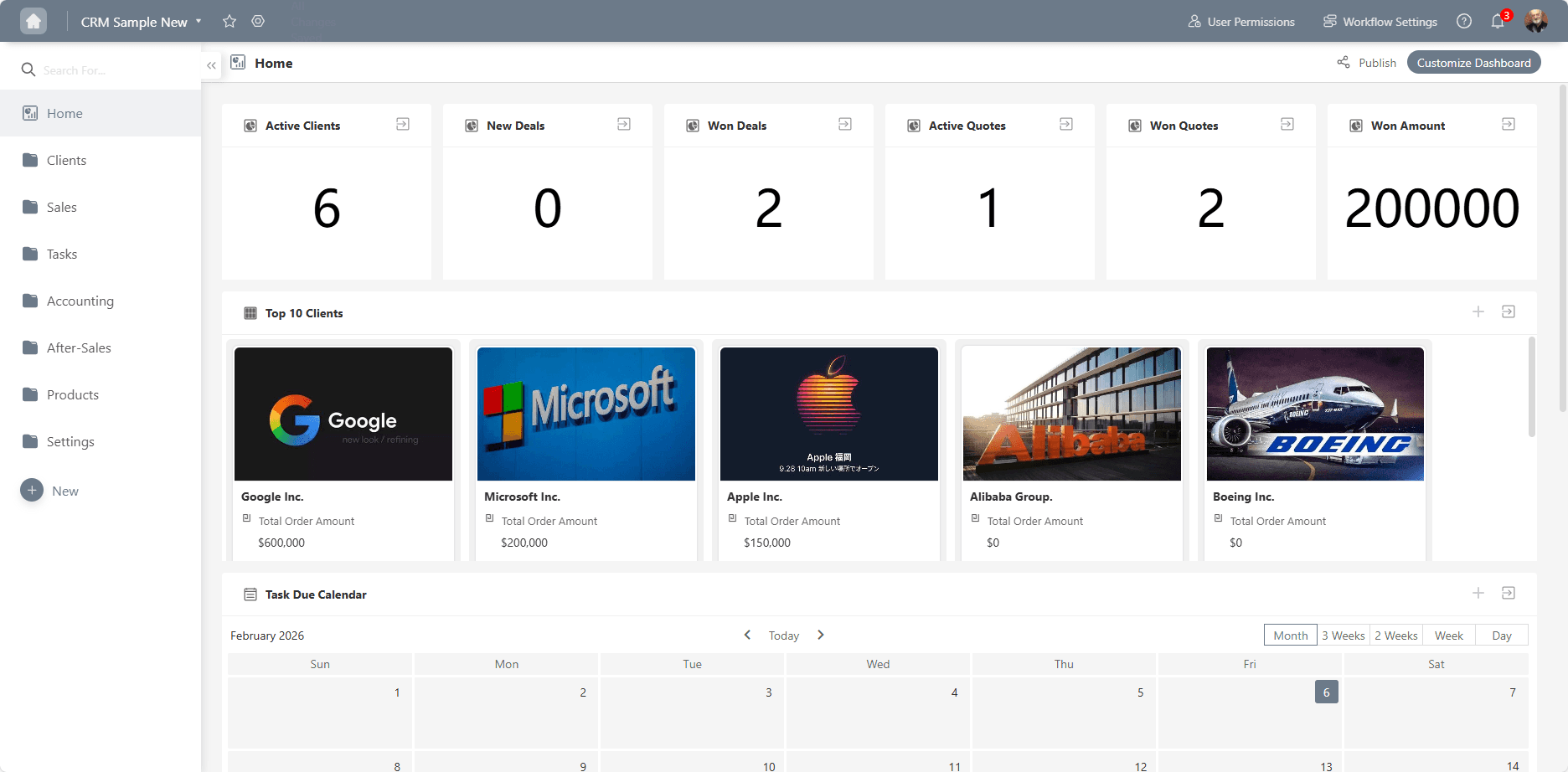Expand the Task Due Calendar view icon
Image resolution: width=1568 pixels, height=772 pixels.
tap(1509, 594)
